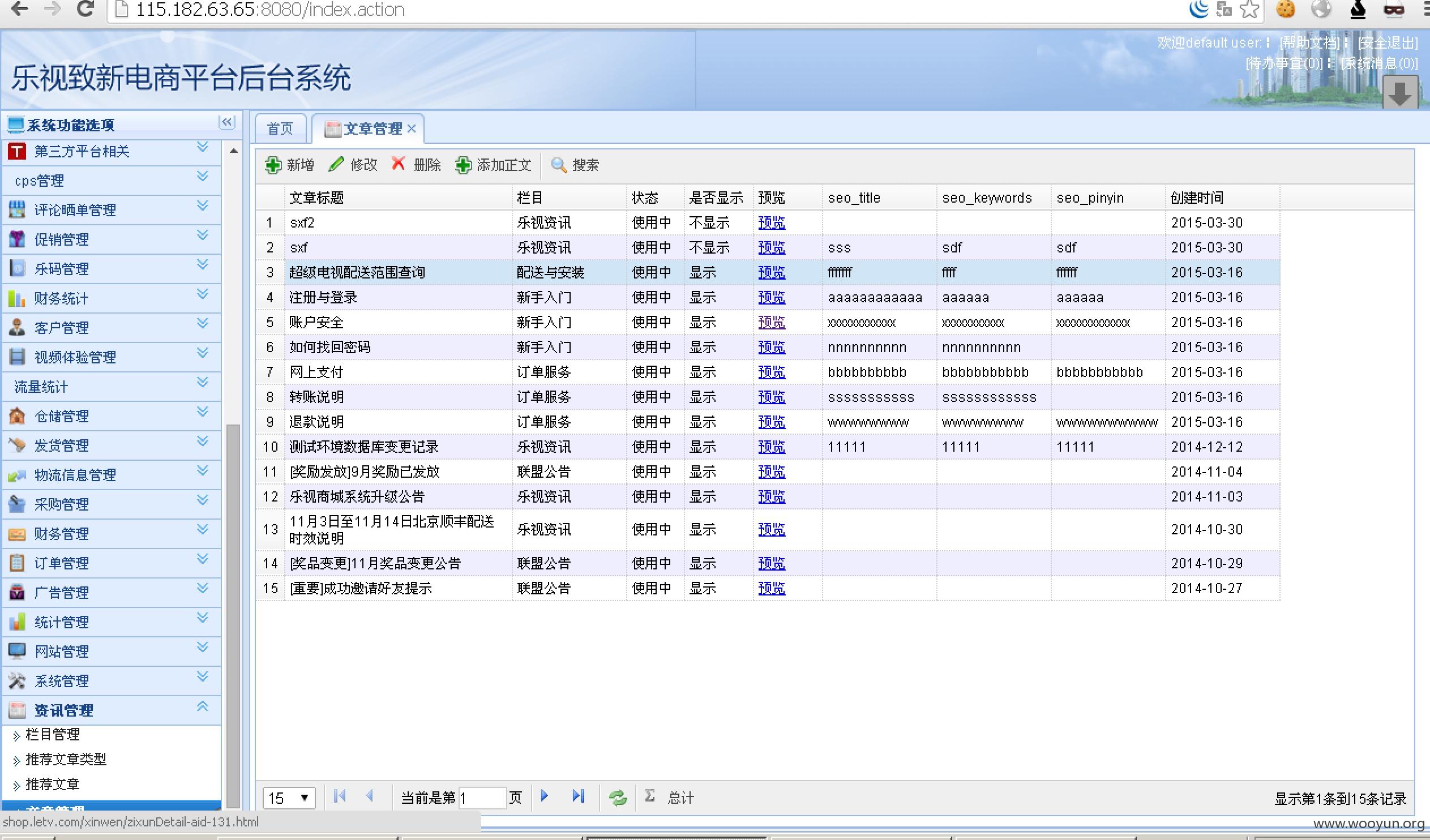Screen dimensions: 1430x840
Task: Click the browser back arrow
Action: (x=19, y=8)
